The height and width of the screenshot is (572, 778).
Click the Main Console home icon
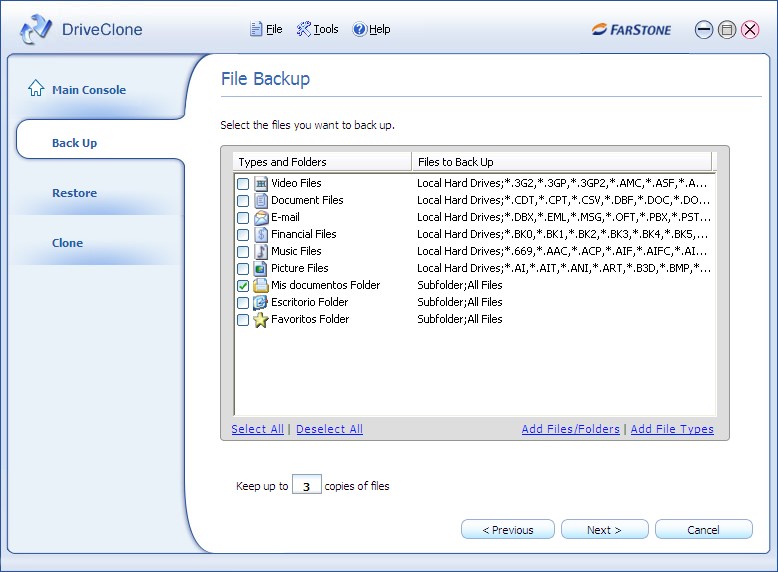[x=36, y=89]
